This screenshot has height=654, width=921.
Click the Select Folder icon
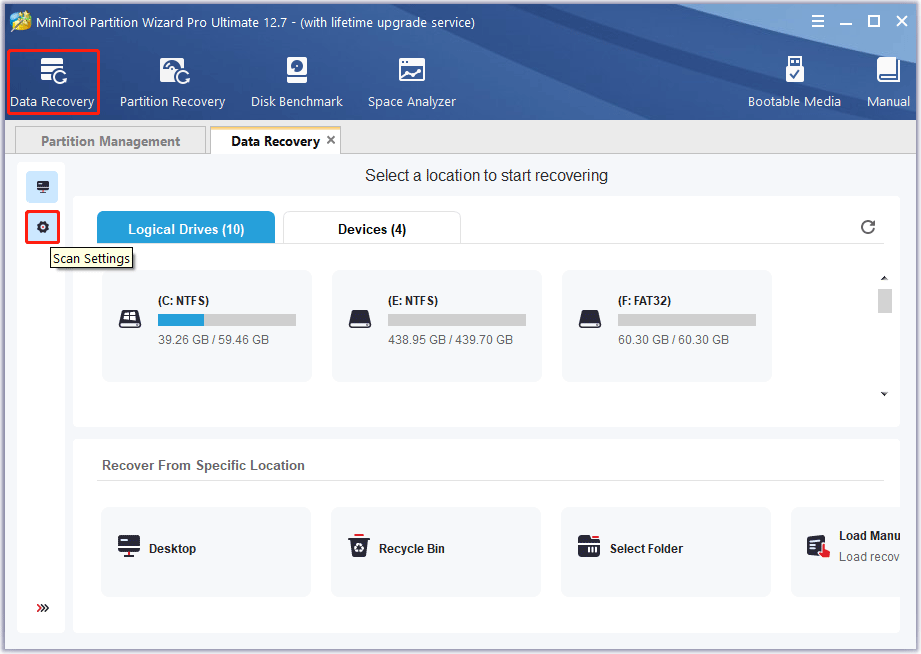point(589,546)
